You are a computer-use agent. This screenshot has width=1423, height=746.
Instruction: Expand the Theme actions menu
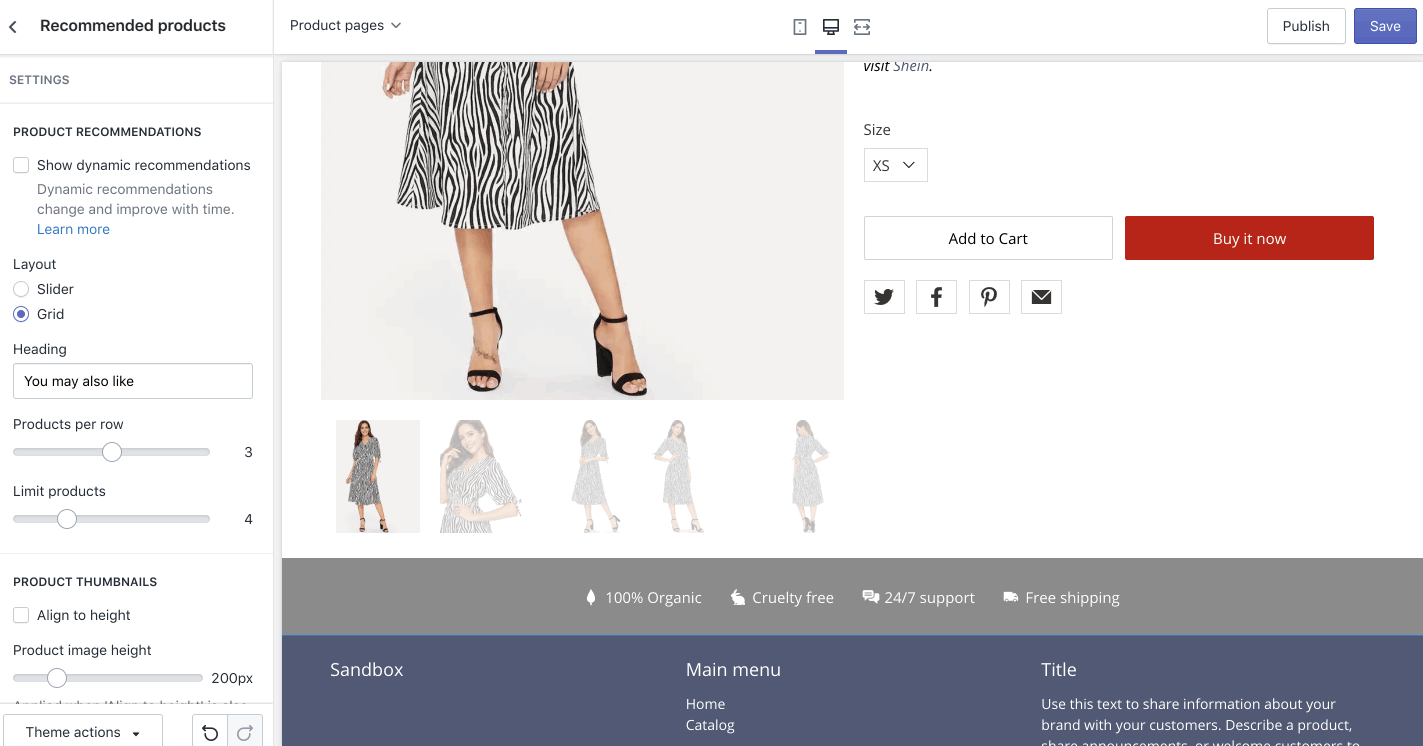click(x=83, y=732)
